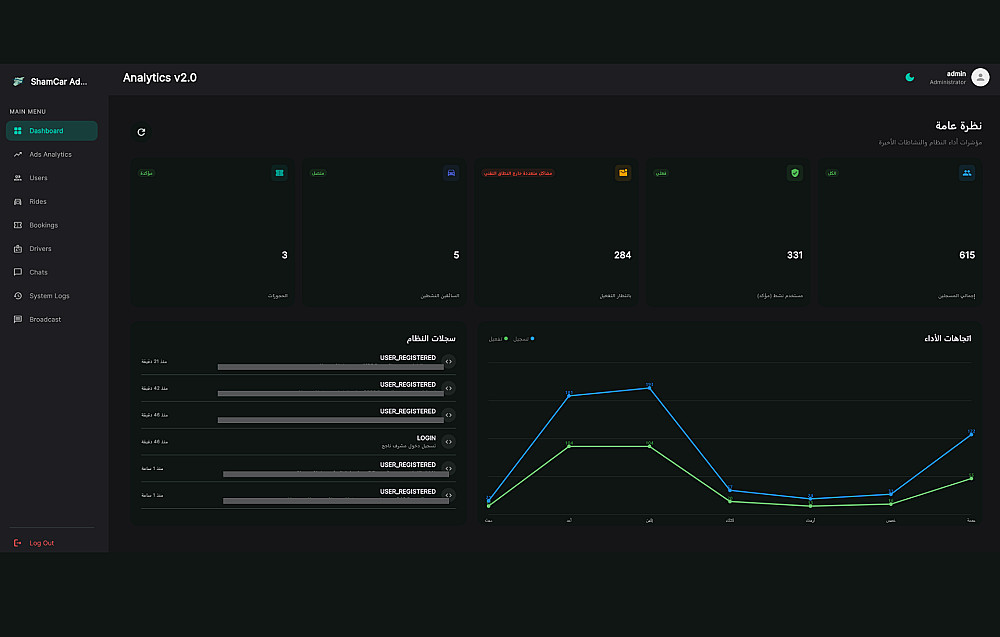Image resolution: width=1000 pixels, height=637 pixels.
Task: Open the Dashboard menu item
Action: (52, 131)
